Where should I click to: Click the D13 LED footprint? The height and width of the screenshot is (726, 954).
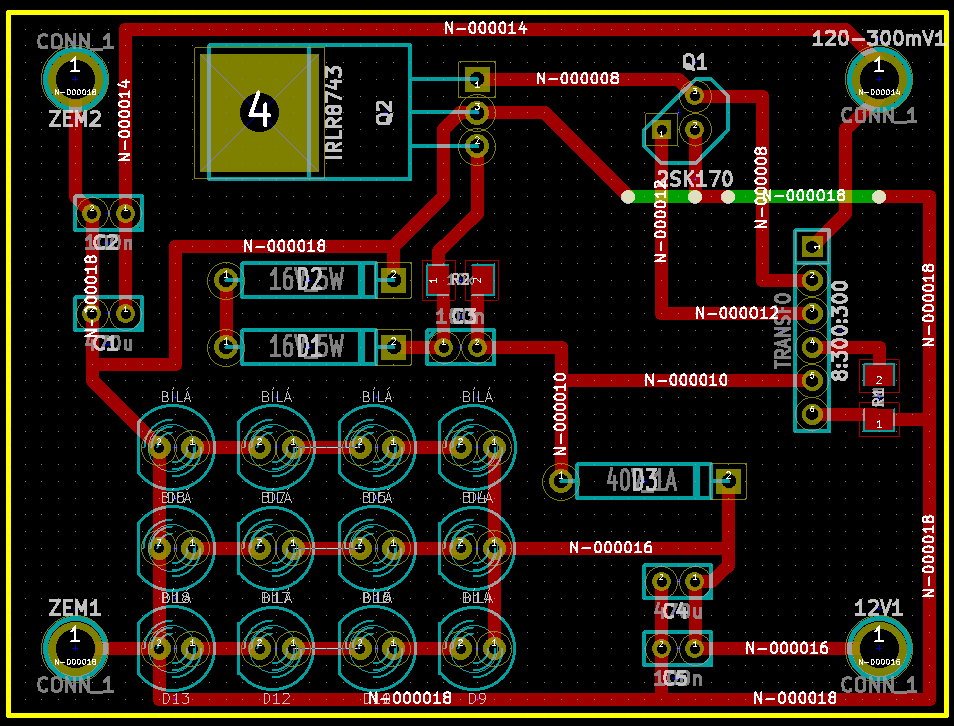click(175, 646)
